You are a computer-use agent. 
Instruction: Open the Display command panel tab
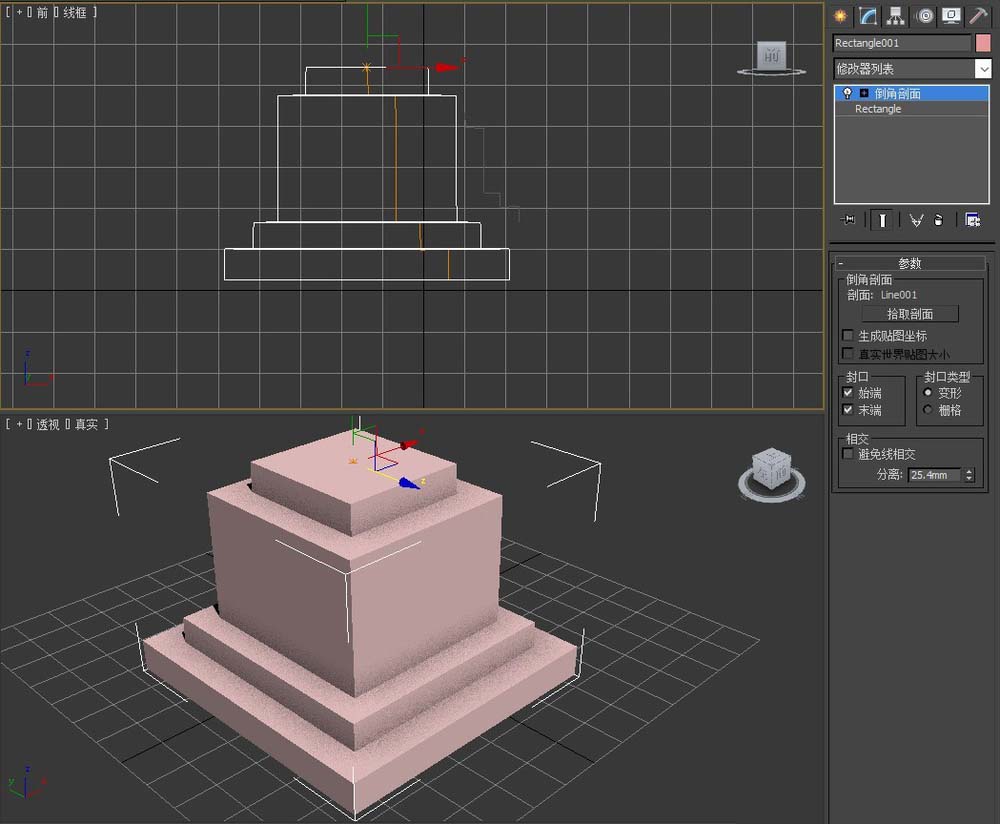coord(951,16)
